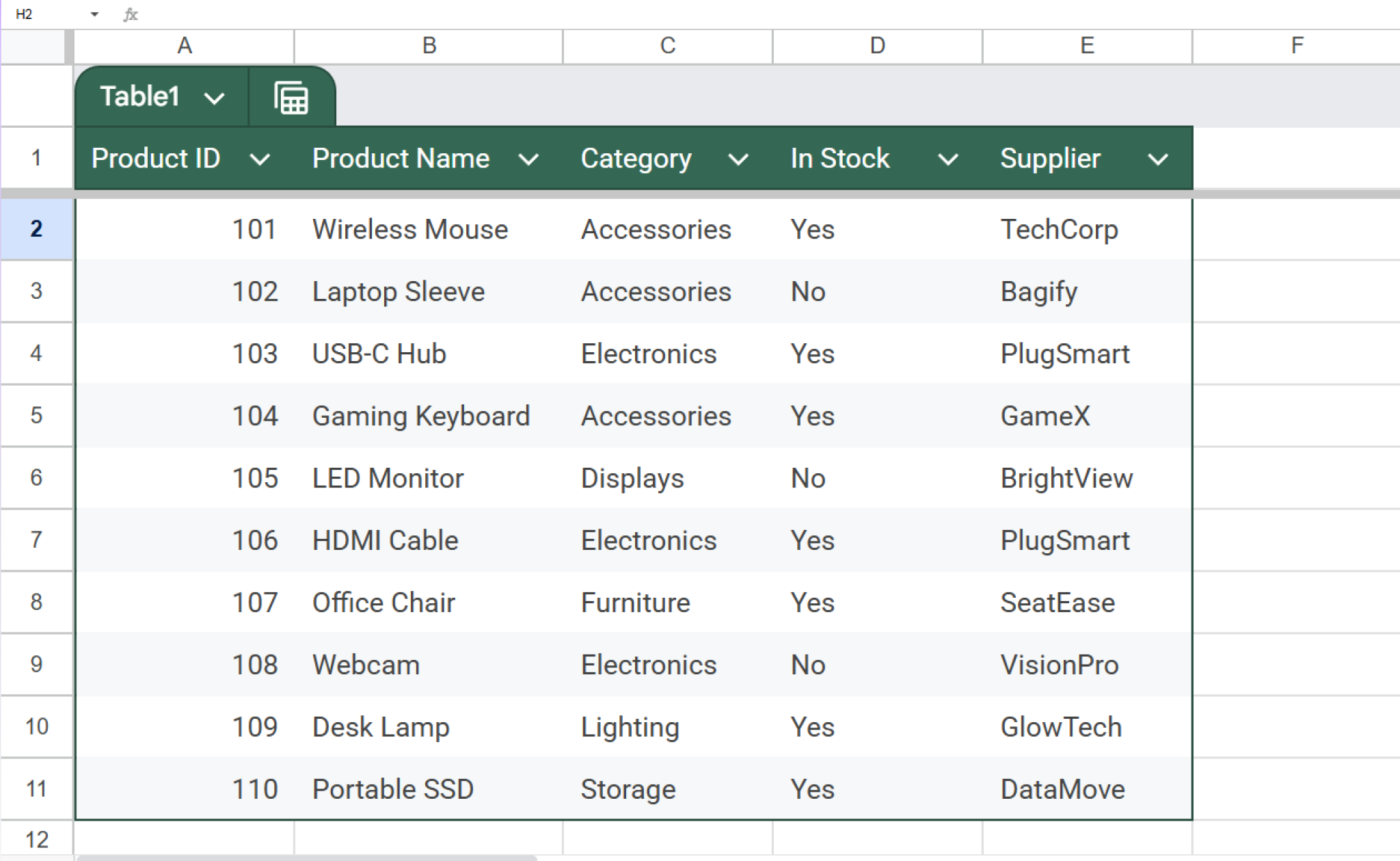Select the Desk Lamp product cell
This screenshot has height=861, width=1400.
380,726
